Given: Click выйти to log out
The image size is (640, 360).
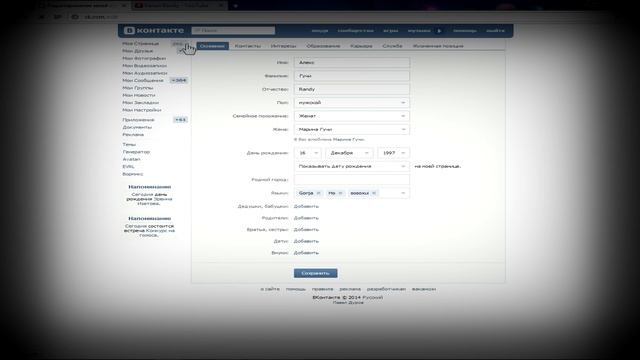Looking at the screenshot, I should [x=495, y=31].
